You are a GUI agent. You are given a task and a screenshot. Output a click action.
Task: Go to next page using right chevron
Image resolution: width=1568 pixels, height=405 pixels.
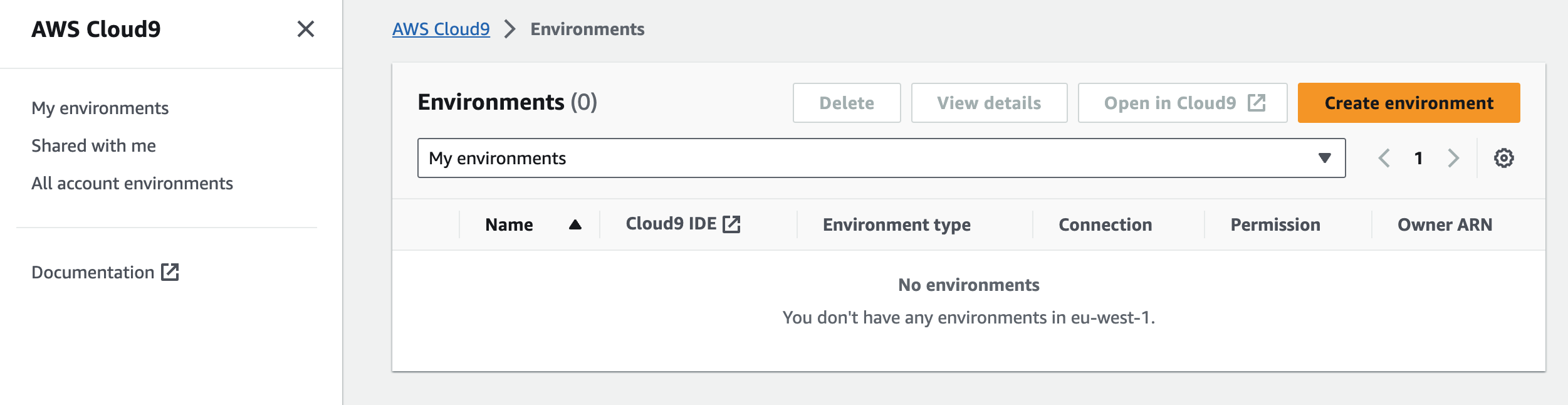coord(1453,158)
